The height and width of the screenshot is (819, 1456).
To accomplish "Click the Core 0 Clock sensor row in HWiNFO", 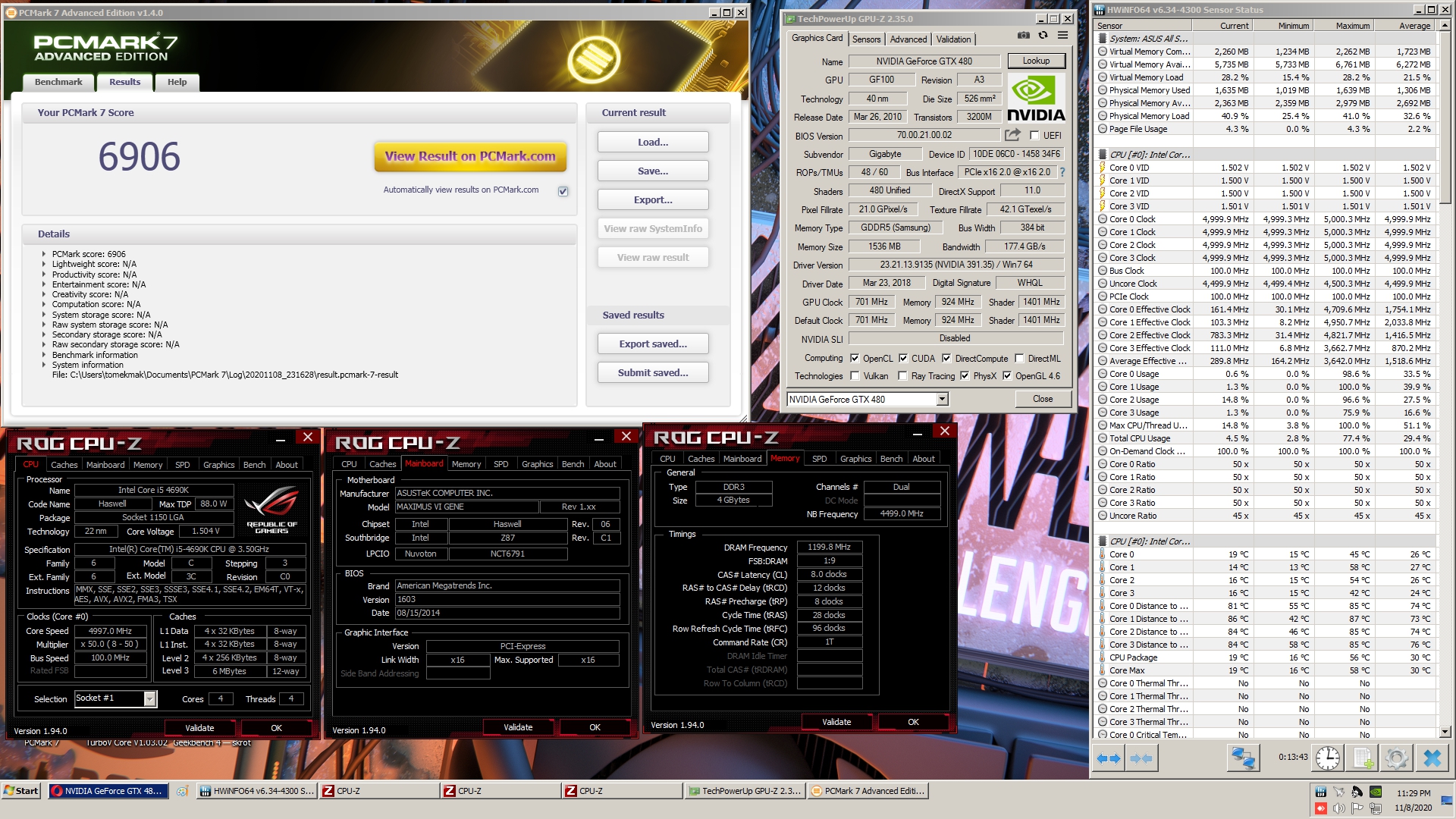I will tap(1266, 219).
